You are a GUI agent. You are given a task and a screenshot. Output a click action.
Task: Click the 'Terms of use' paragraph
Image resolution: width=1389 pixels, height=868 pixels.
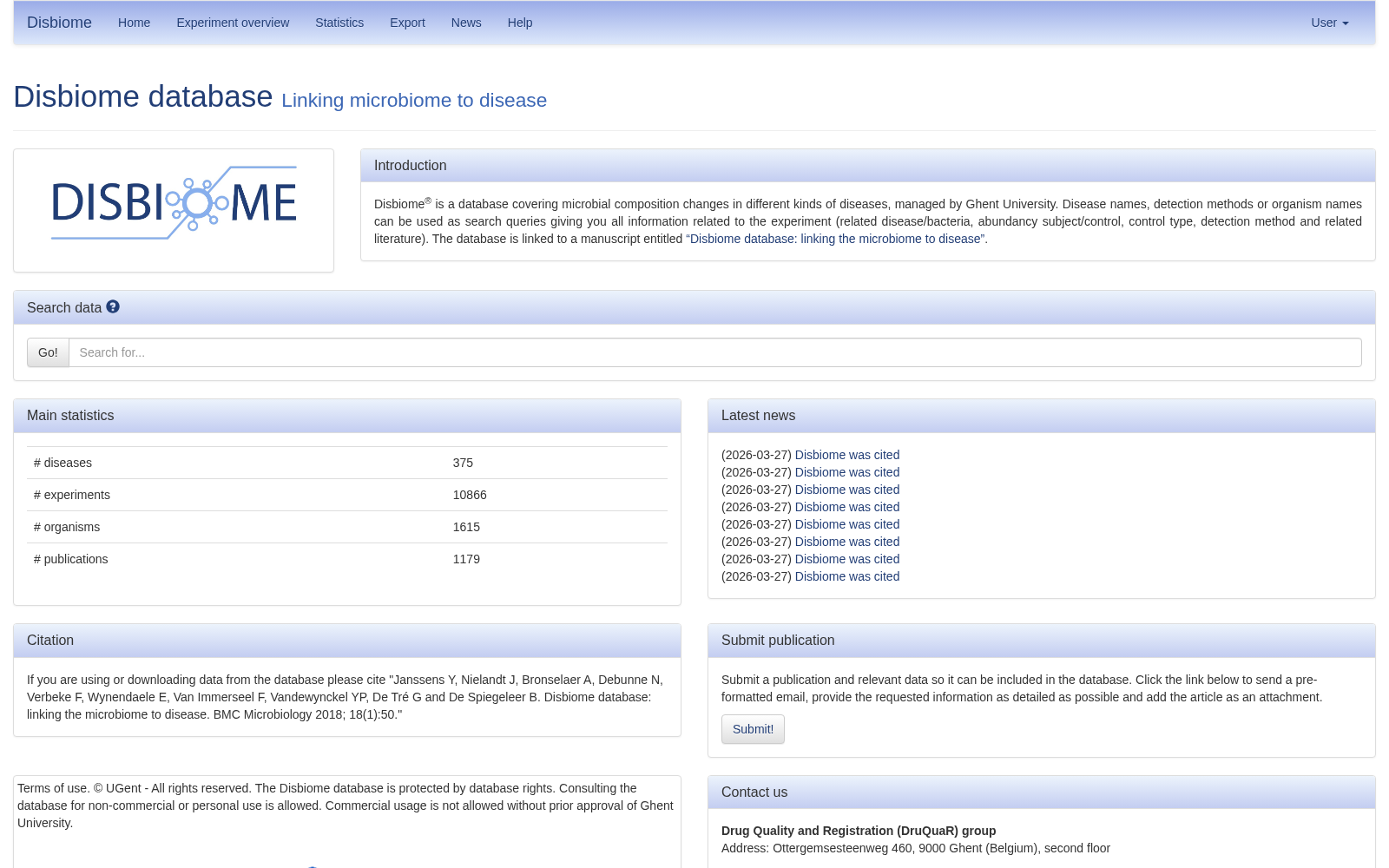tap(346, 806)
